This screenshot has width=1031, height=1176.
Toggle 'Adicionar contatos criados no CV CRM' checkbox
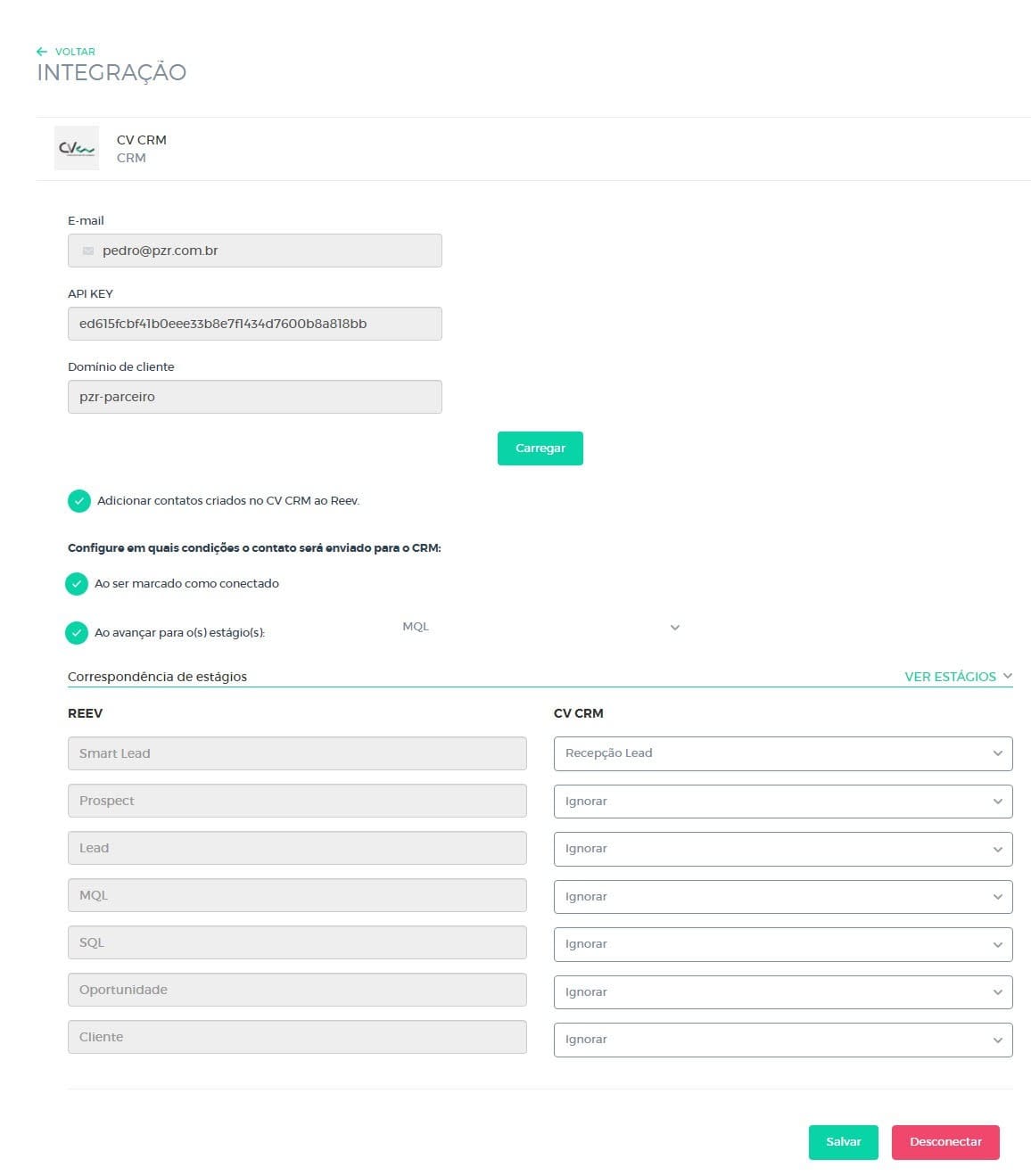tap(79, 501)
